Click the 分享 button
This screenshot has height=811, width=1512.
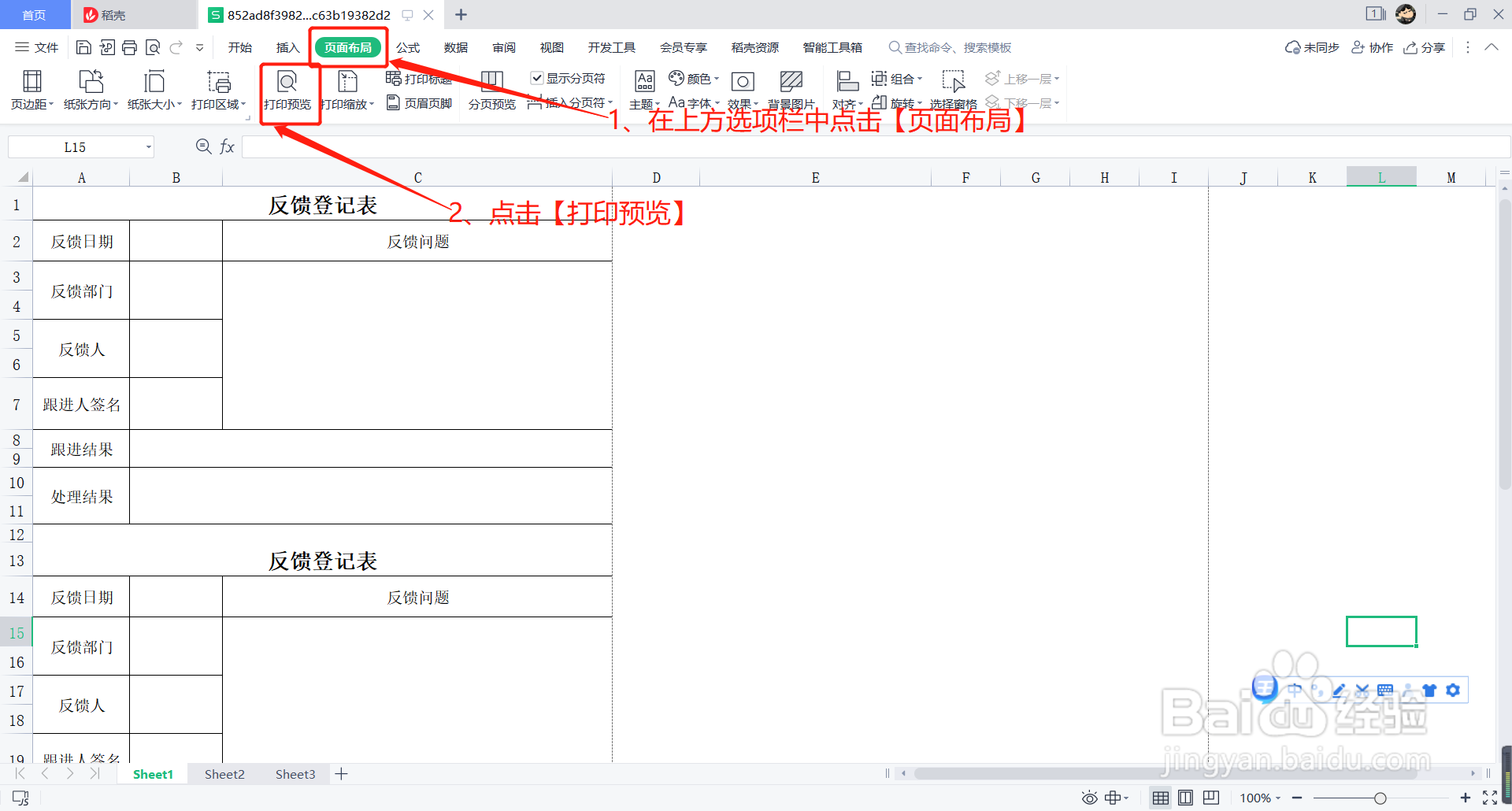click(1424, 47)
